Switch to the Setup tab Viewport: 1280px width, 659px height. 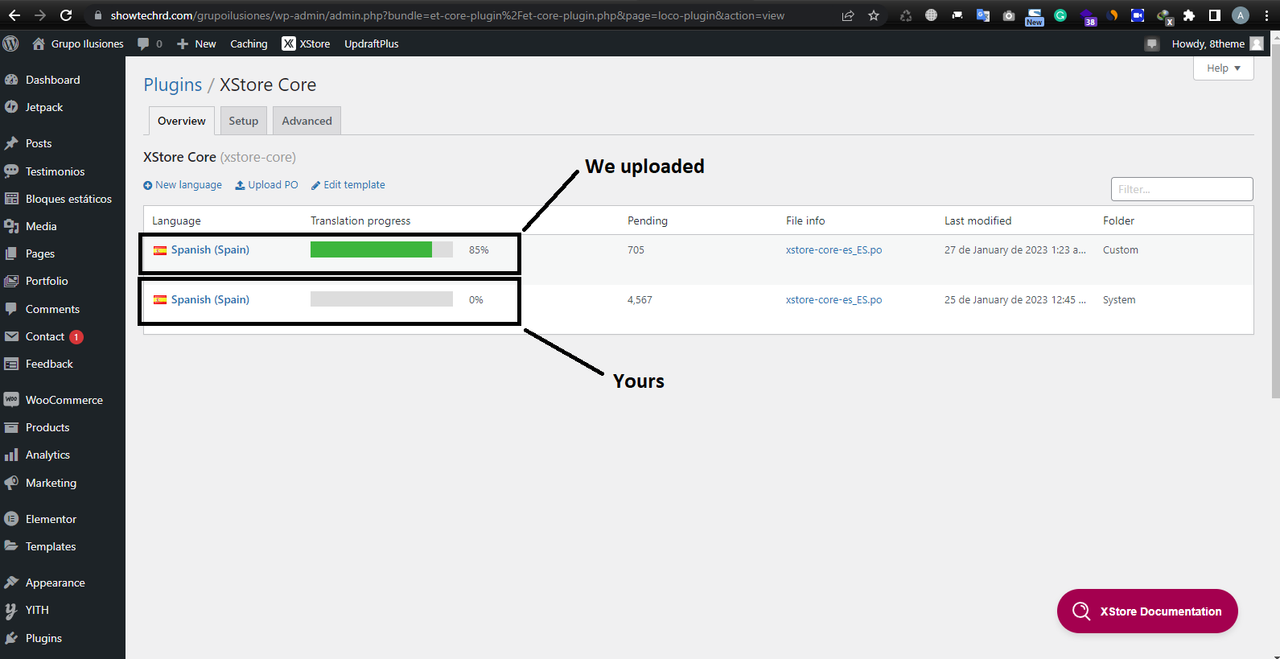(x=243, y=121)
